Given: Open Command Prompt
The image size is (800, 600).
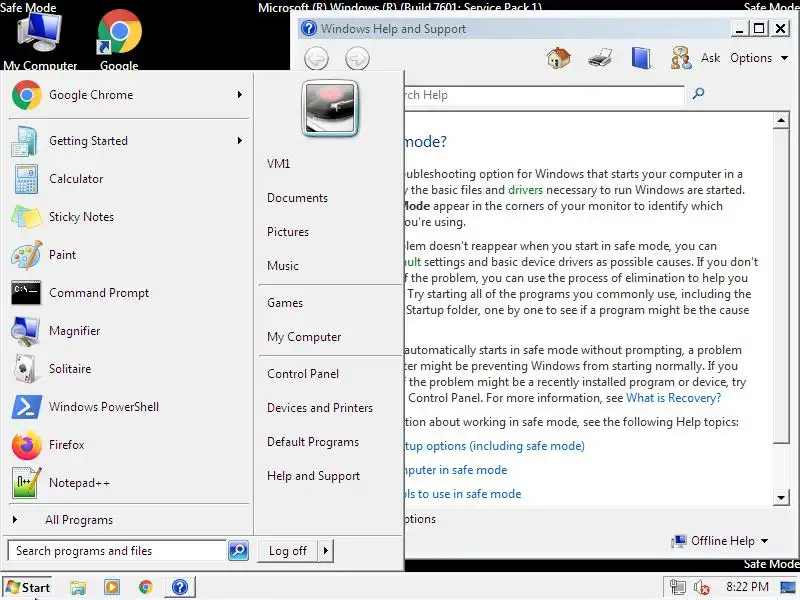Looking at the screenshot, I should 129,293.
